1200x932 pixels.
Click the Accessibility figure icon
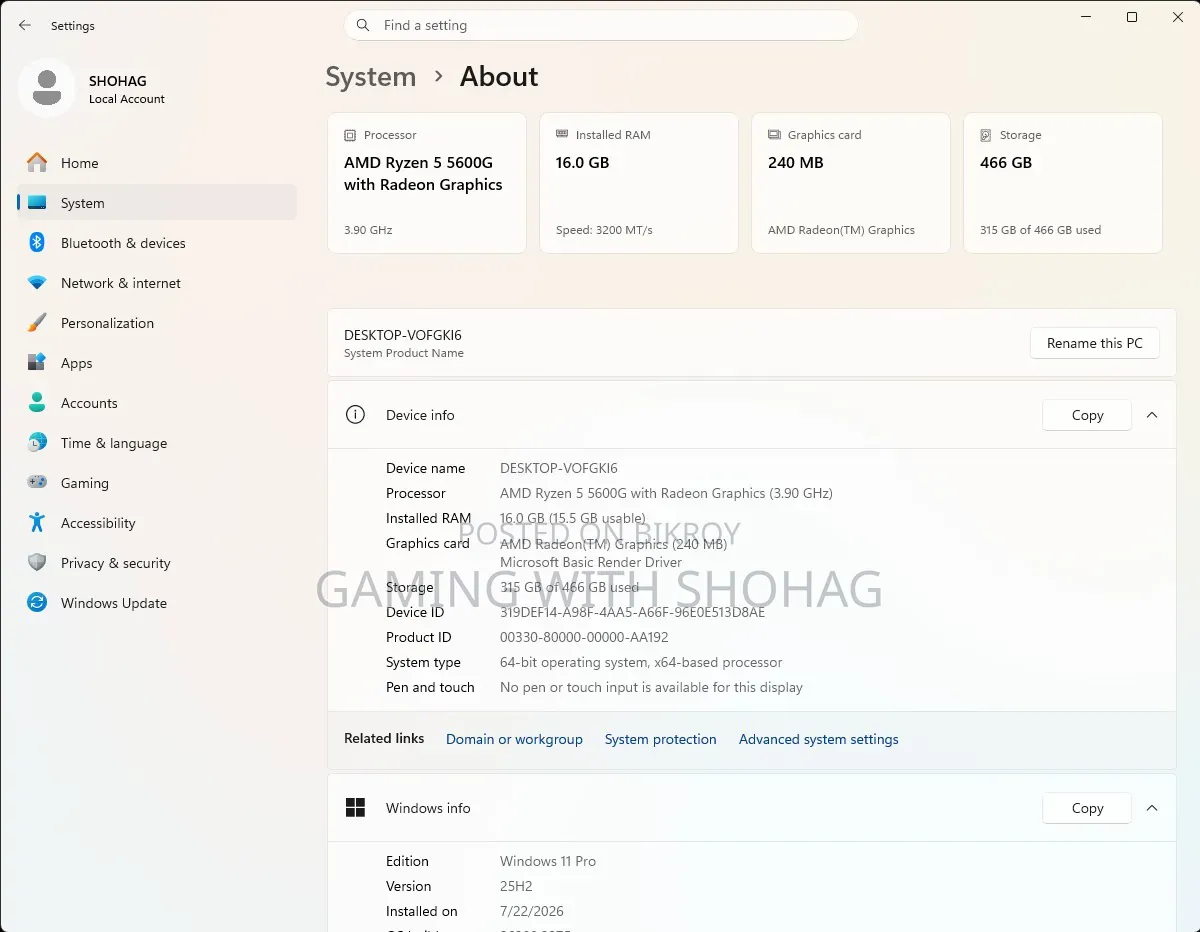coord(37,522)
